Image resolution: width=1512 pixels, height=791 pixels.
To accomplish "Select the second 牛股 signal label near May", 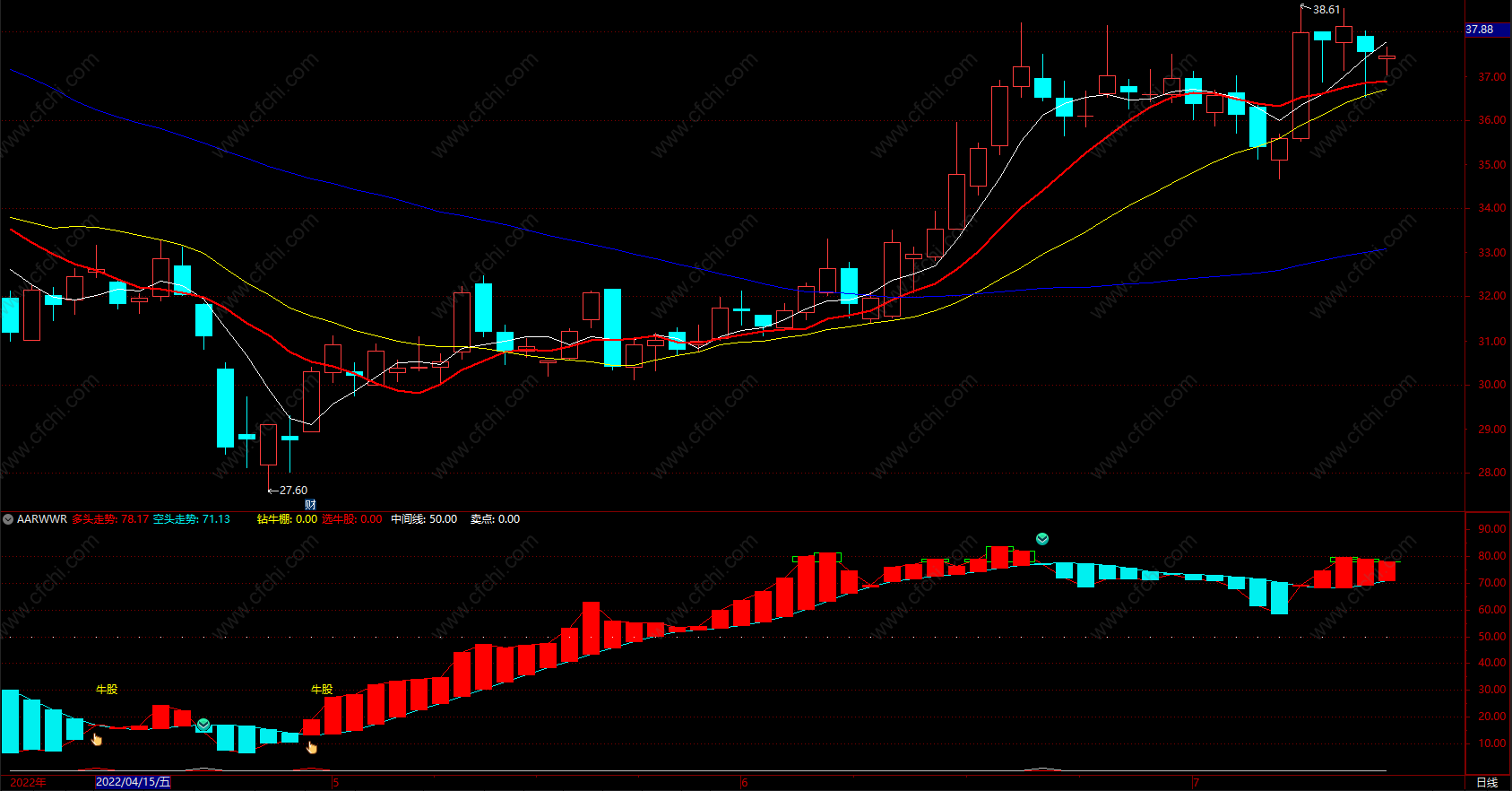I will click(x=322, y=689).
